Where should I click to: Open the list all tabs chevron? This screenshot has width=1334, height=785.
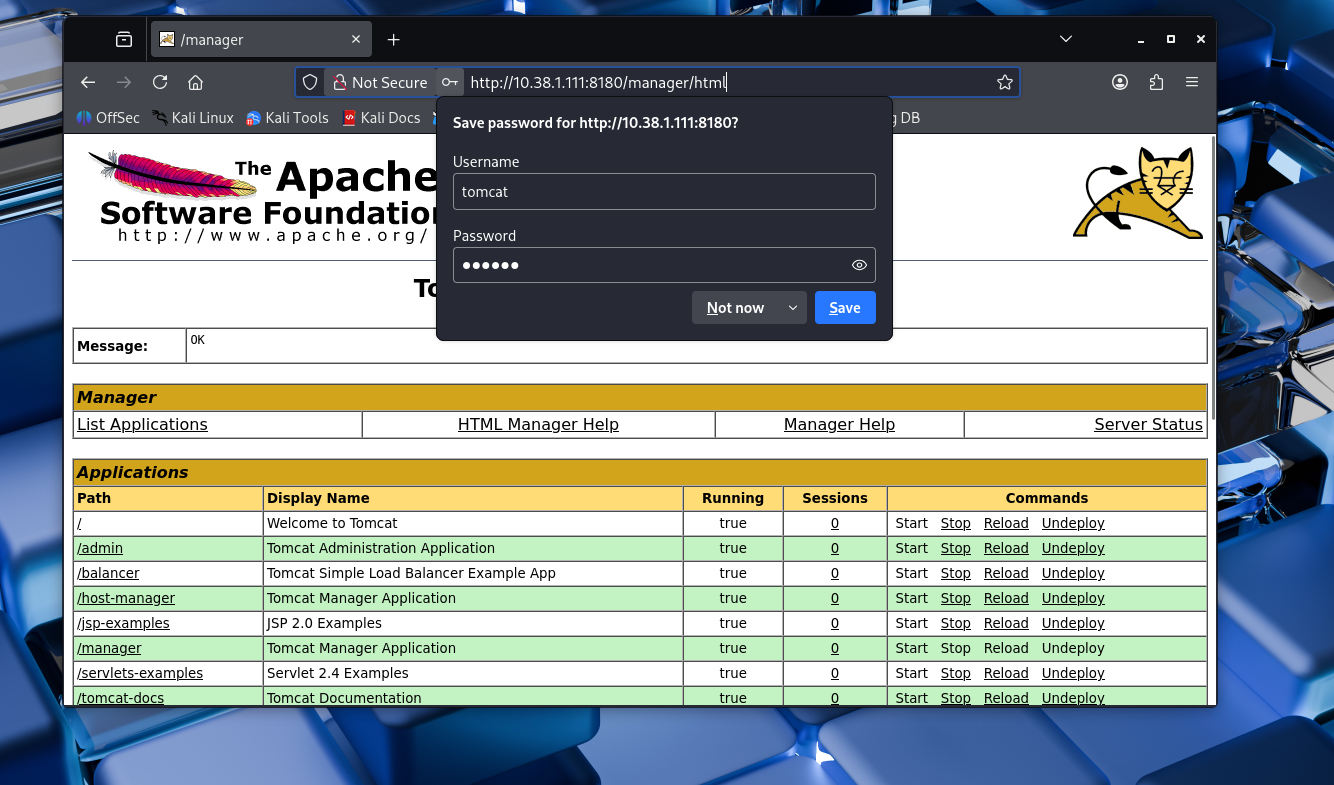1066,39
